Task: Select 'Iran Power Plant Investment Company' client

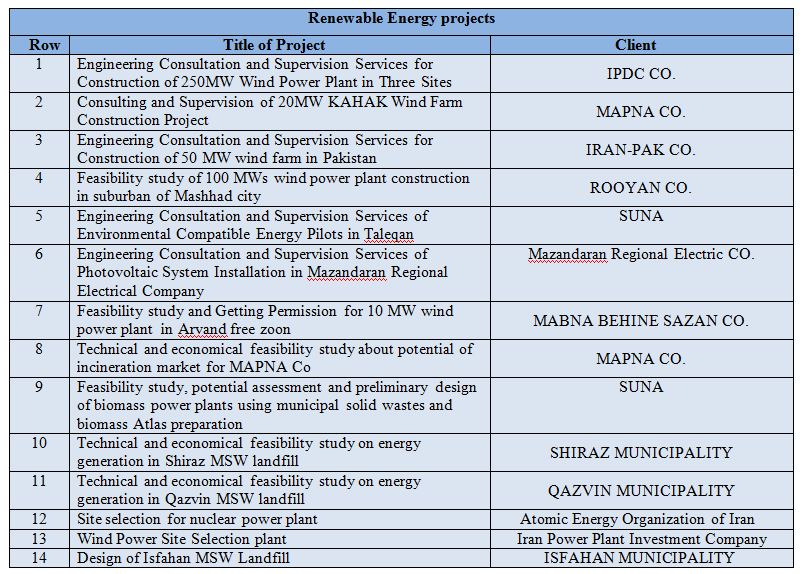Action: [x=641, y=539]
